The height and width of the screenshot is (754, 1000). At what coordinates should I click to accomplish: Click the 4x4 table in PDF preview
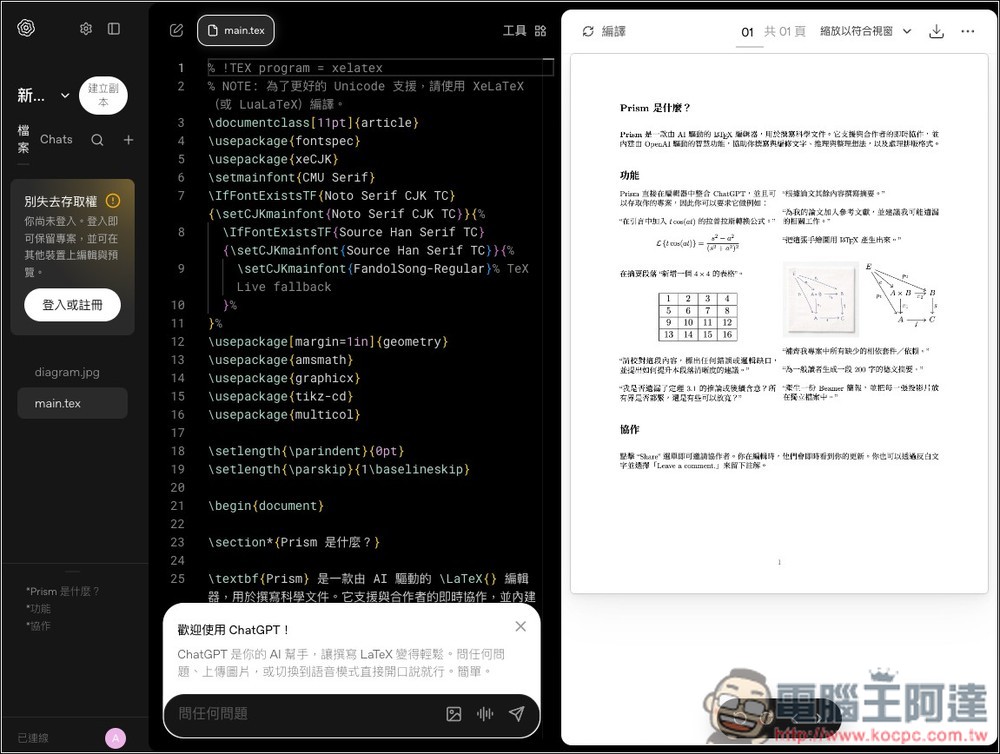point(698,316)
